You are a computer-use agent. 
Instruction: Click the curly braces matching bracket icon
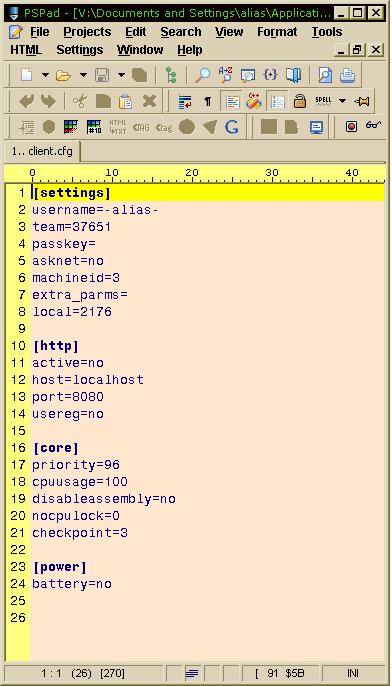pyautogui.click(x=270, y=75)
